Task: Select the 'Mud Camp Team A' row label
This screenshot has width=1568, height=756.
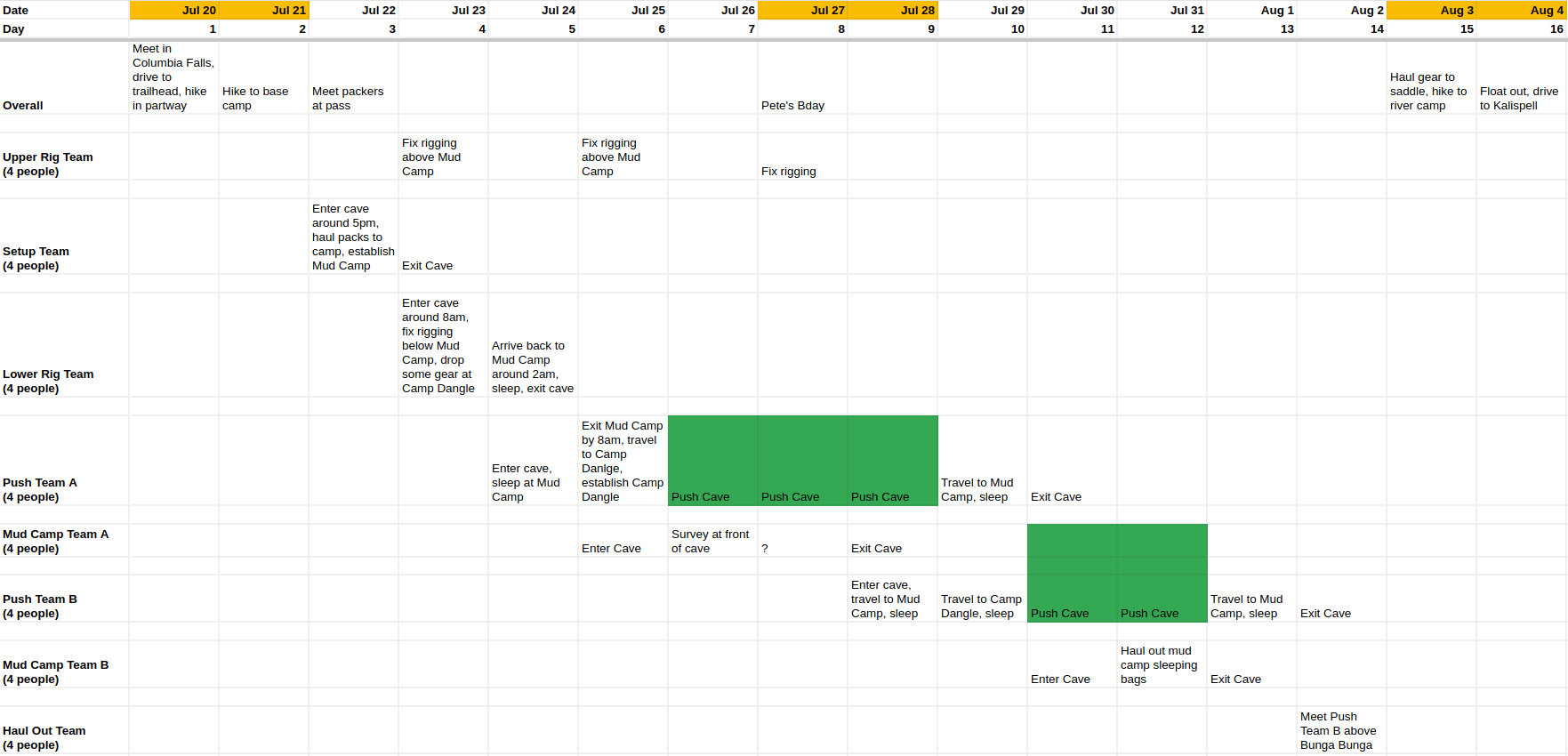Action: pos(64,541)
